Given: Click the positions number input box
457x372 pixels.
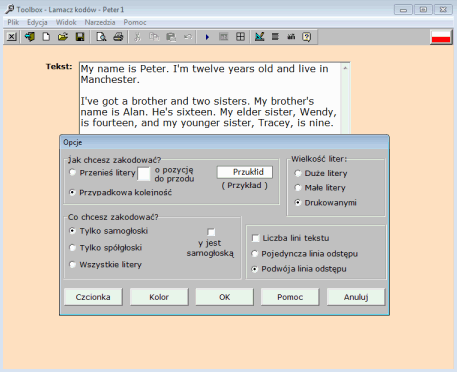Looking at the screenshot, I should click(x=144, y=174).
